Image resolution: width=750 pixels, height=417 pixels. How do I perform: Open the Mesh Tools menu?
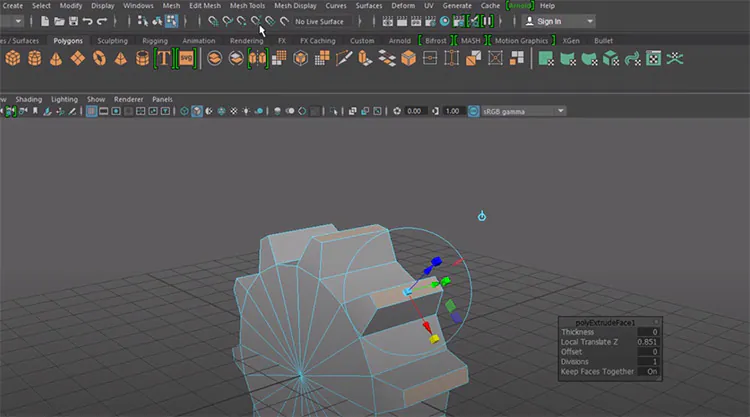[x=247, y=6]
